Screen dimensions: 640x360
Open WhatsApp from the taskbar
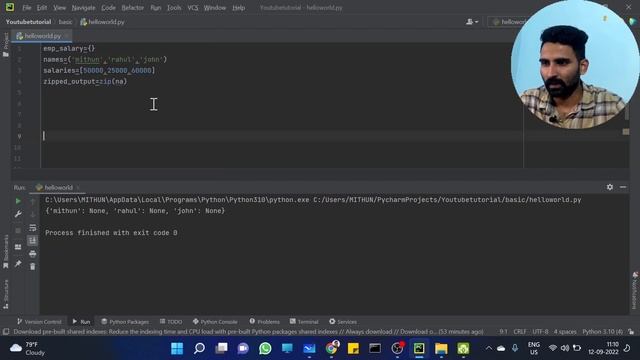(265, 349)
